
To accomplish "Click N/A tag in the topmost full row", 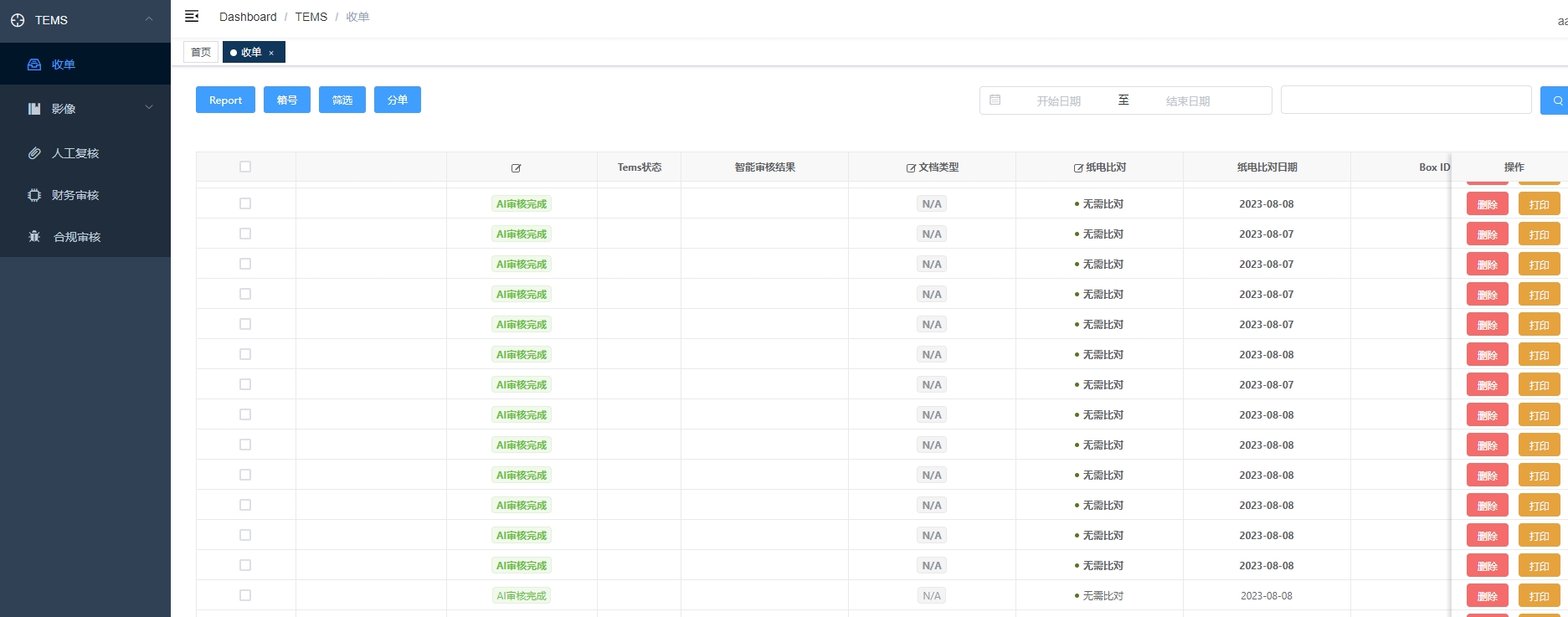I will [932, 203].
